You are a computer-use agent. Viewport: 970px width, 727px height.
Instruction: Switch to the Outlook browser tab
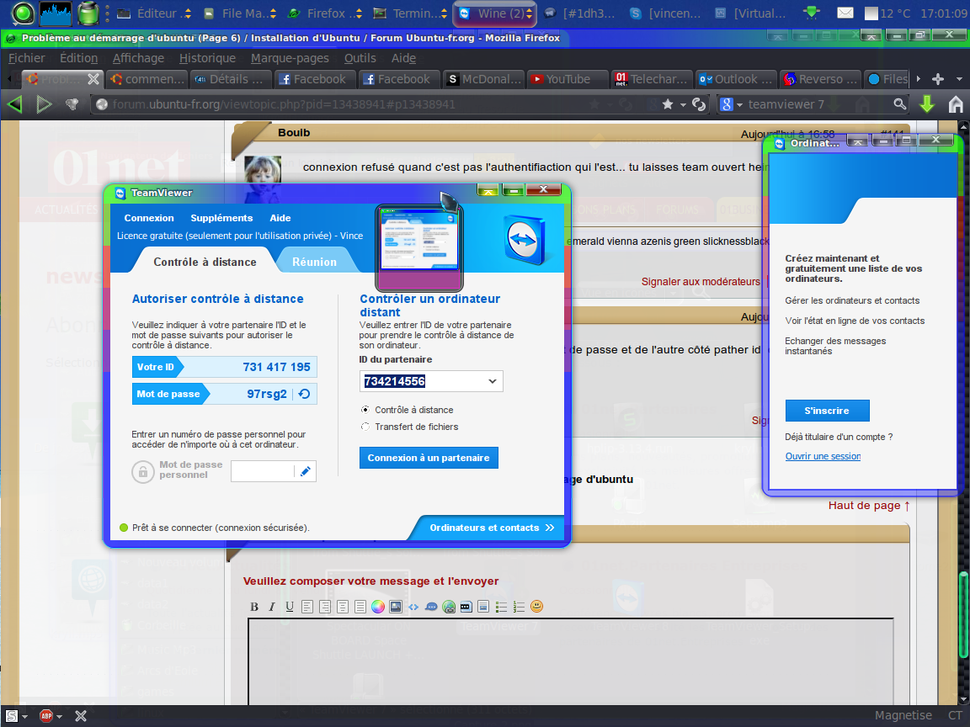(735, 79)
